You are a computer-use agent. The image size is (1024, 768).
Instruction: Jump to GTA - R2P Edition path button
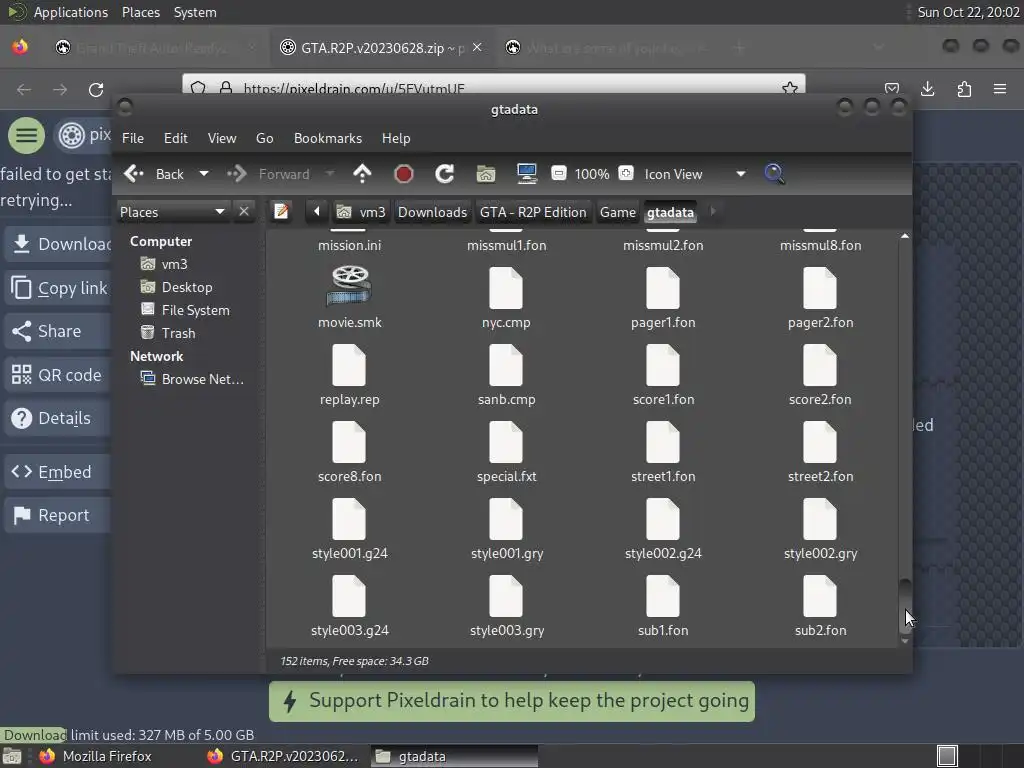click(x=533, y=212)
